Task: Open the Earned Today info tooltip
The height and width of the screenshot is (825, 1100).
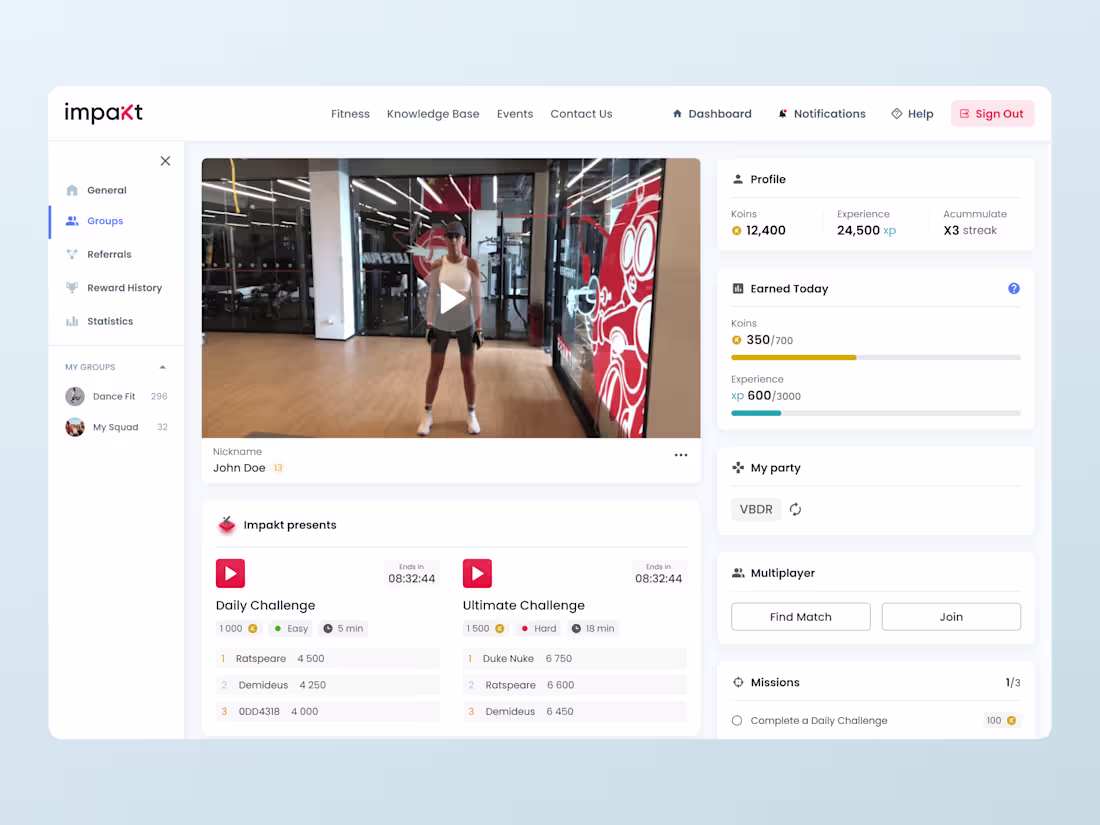Action: [x=1013, y=288]
